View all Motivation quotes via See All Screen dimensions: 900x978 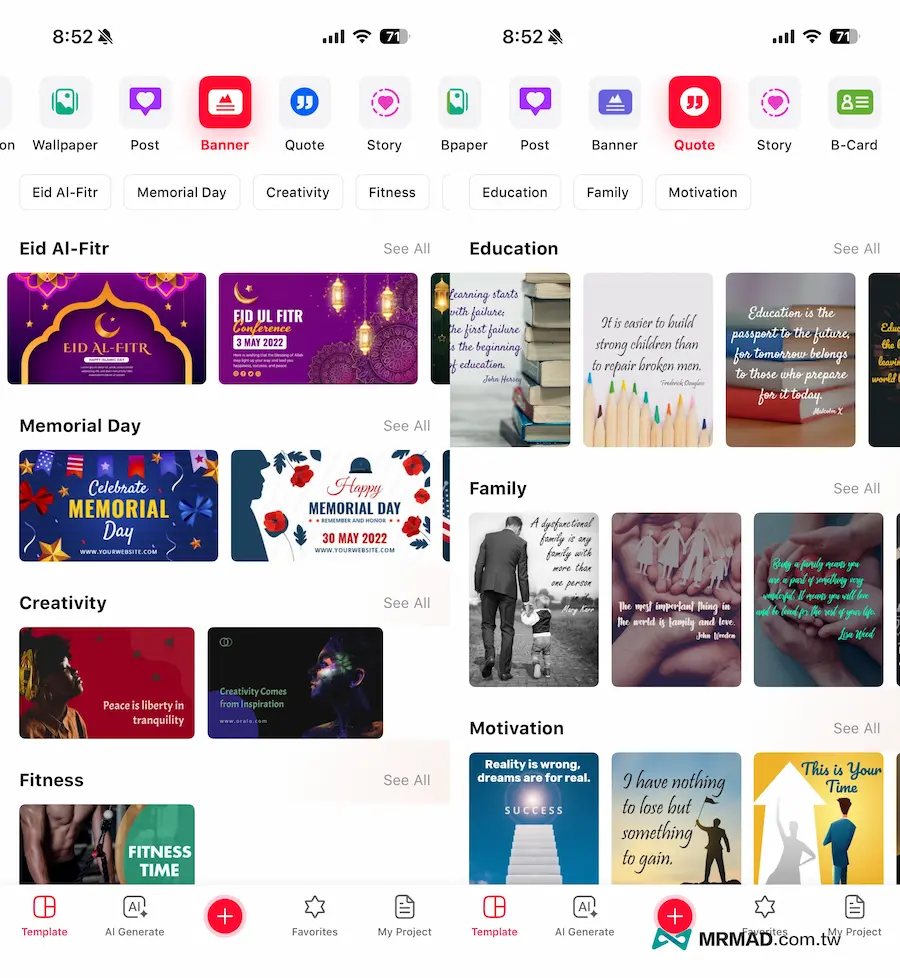point(856,728)
